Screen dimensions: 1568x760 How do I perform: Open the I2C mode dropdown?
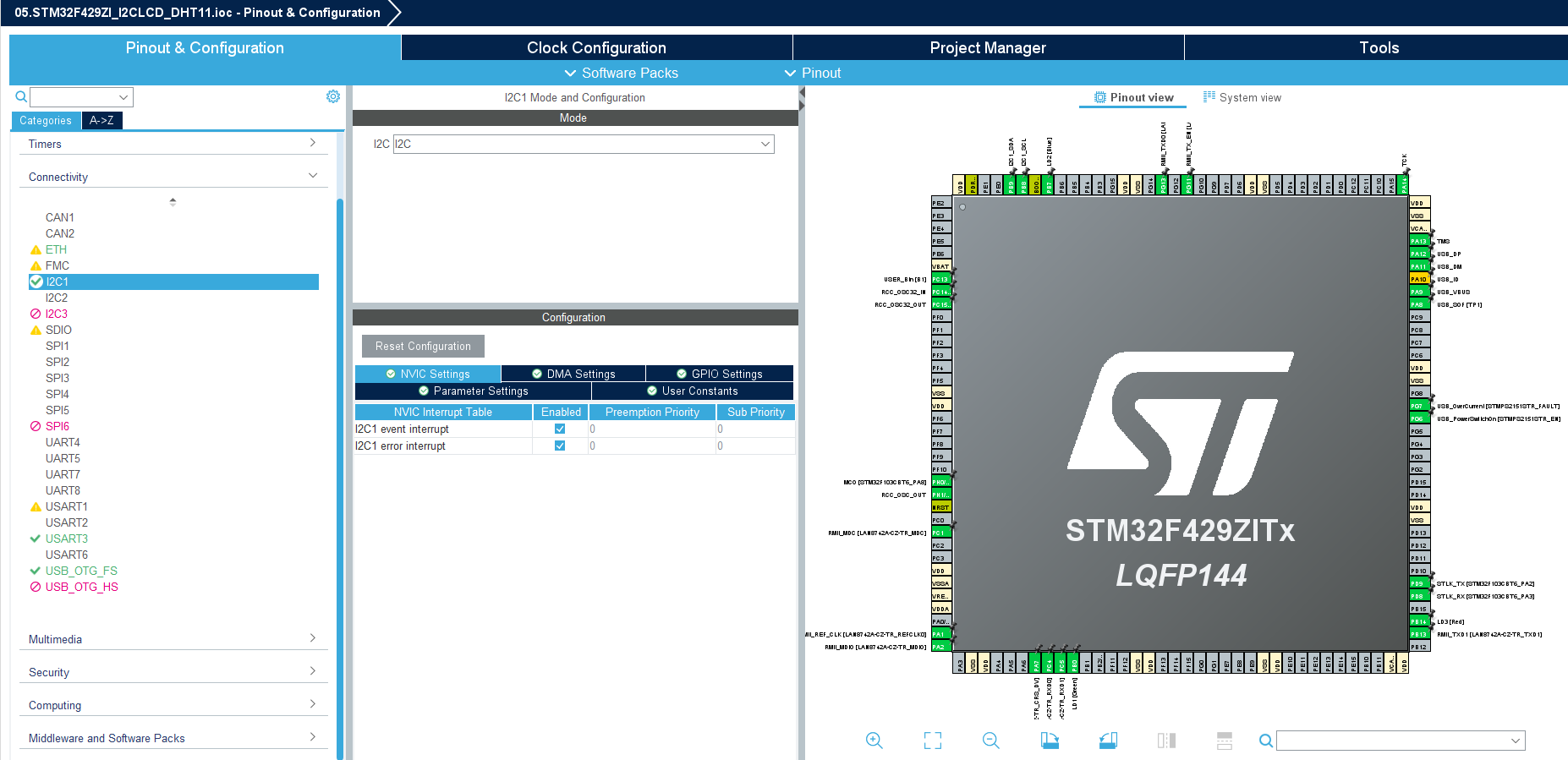point(584,144)
